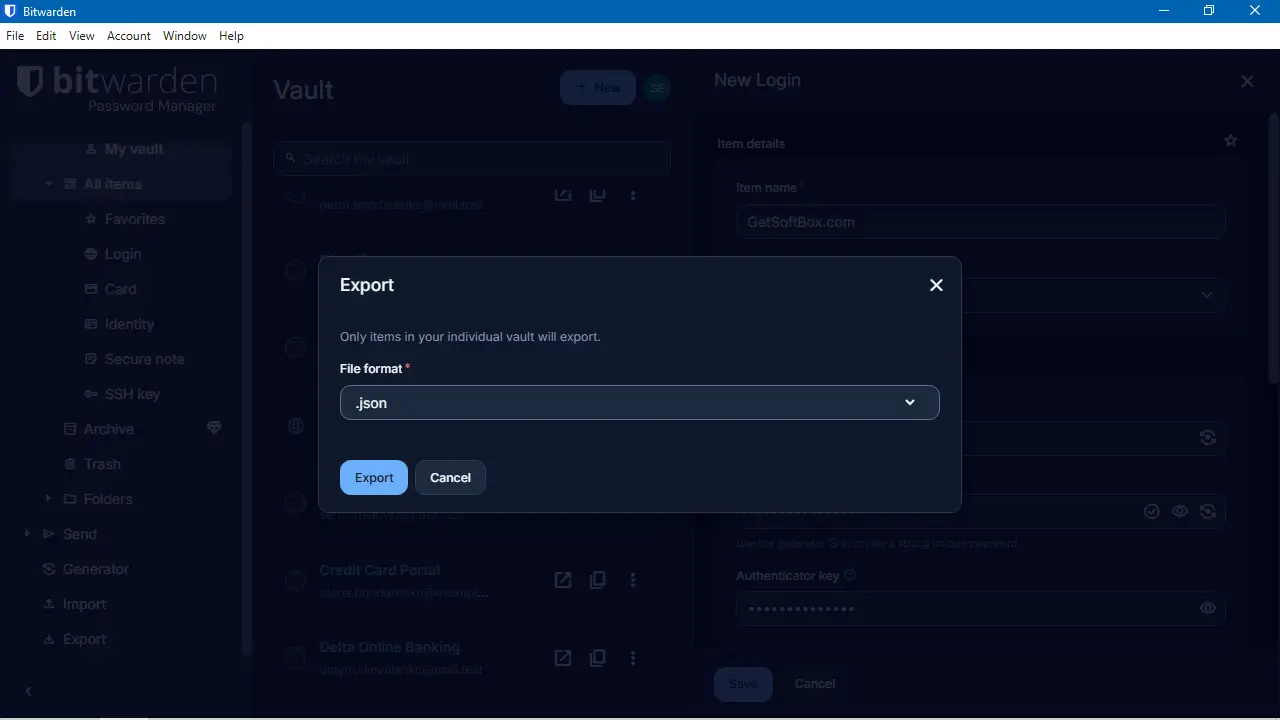Filter by the Login globe icon
Viewport: 1280px width, 720px height.
(92, 254)
